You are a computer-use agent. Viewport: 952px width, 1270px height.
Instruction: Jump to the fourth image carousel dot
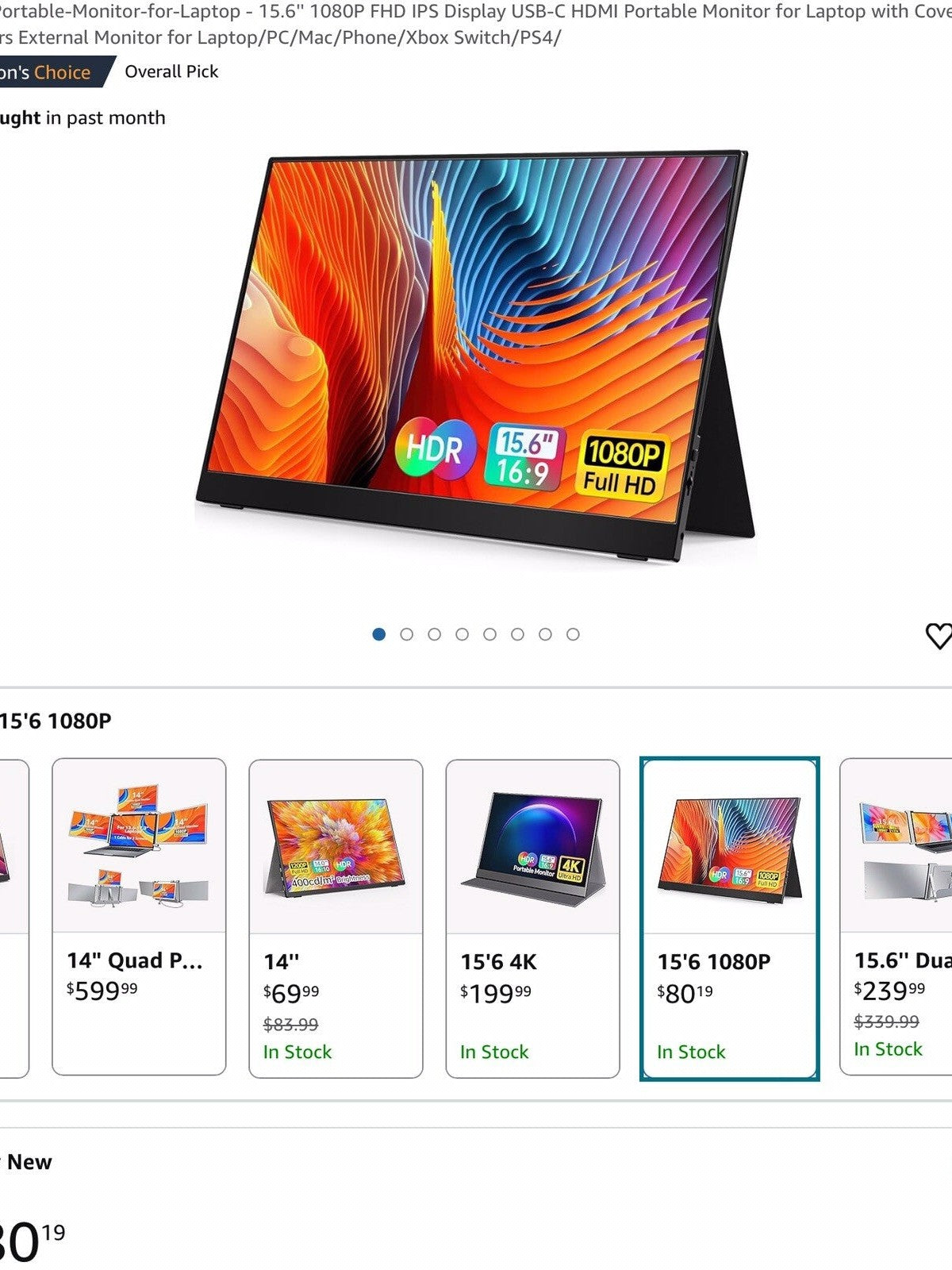pyautogui.click(x=463, y=634)
